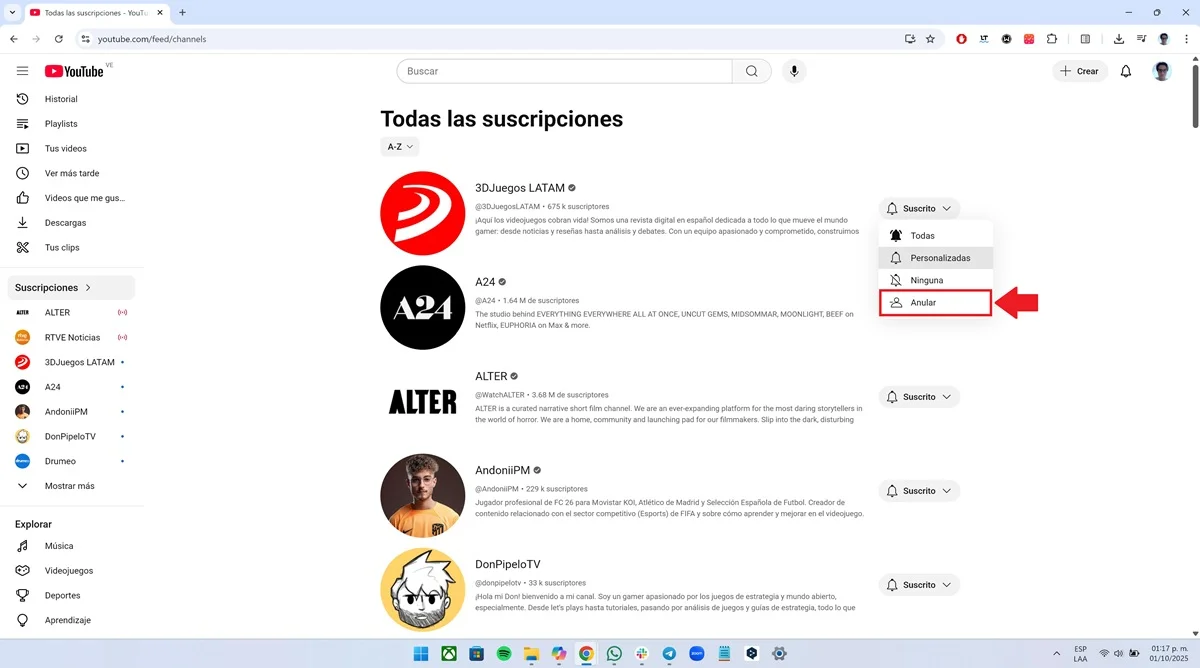
Task: Open the Windows Start menu
Action: pos(421,653)
